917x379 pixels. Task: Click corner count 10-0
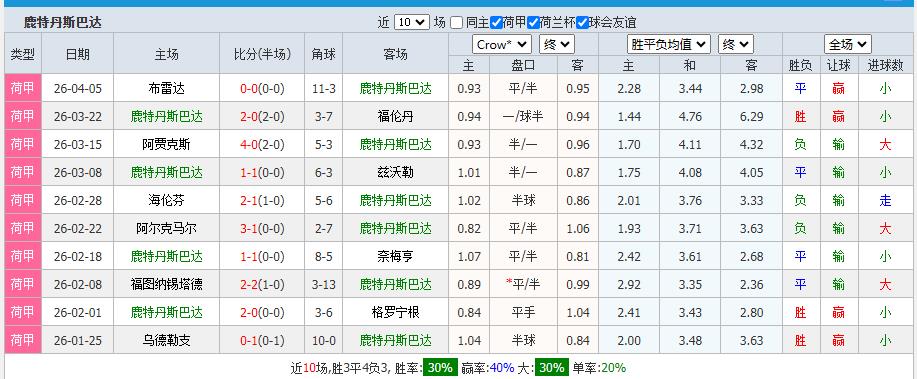323,340
